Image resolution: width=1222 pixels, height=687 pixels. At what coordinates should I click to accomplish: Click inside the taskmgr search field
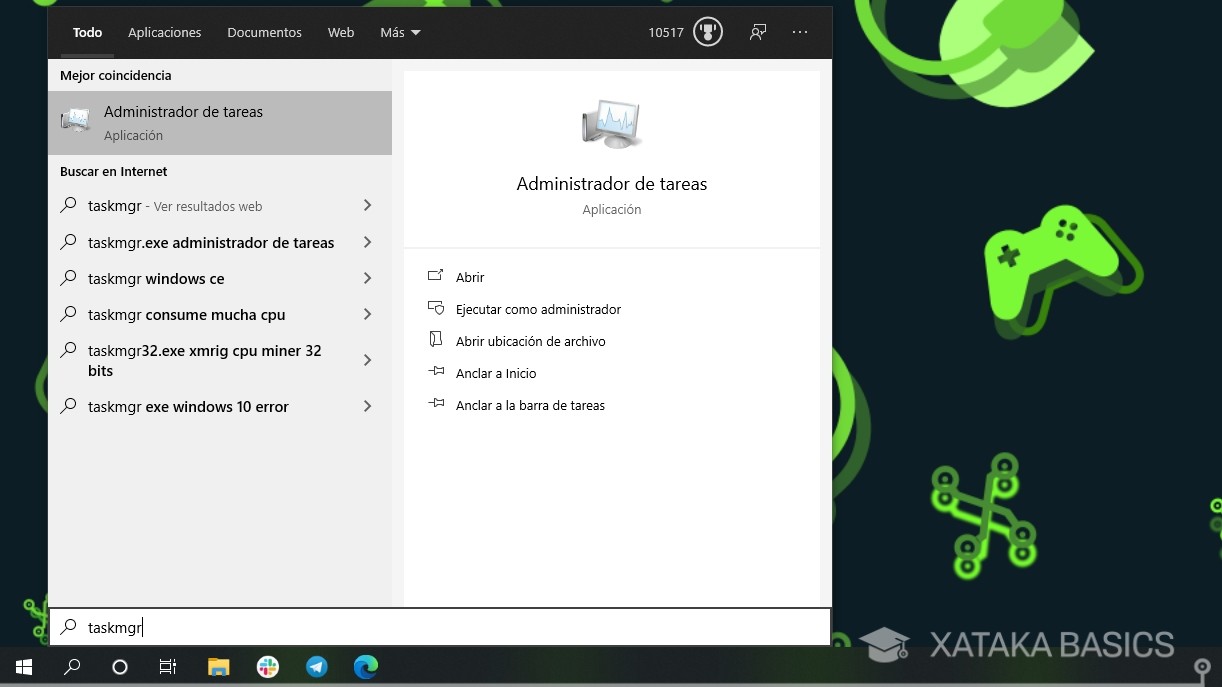click(250, 627)
